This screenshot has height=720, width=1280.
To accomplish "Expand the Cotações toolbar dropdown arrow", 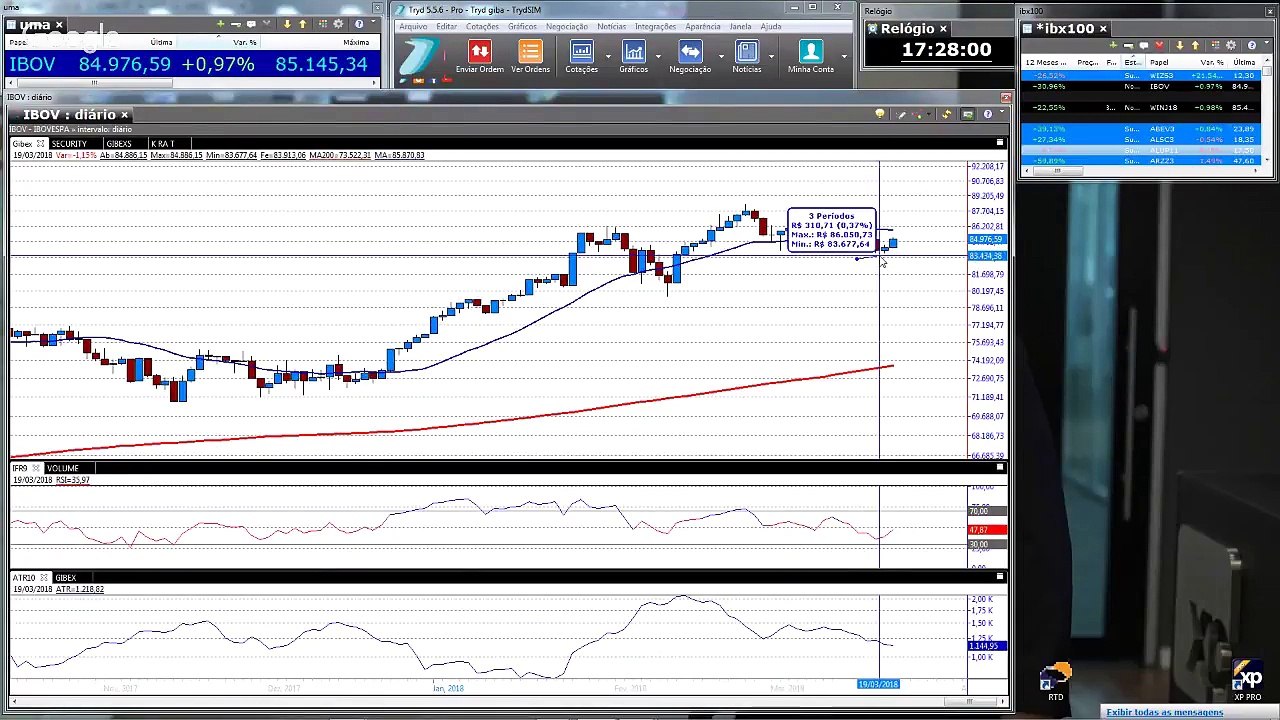I will 607,56.
